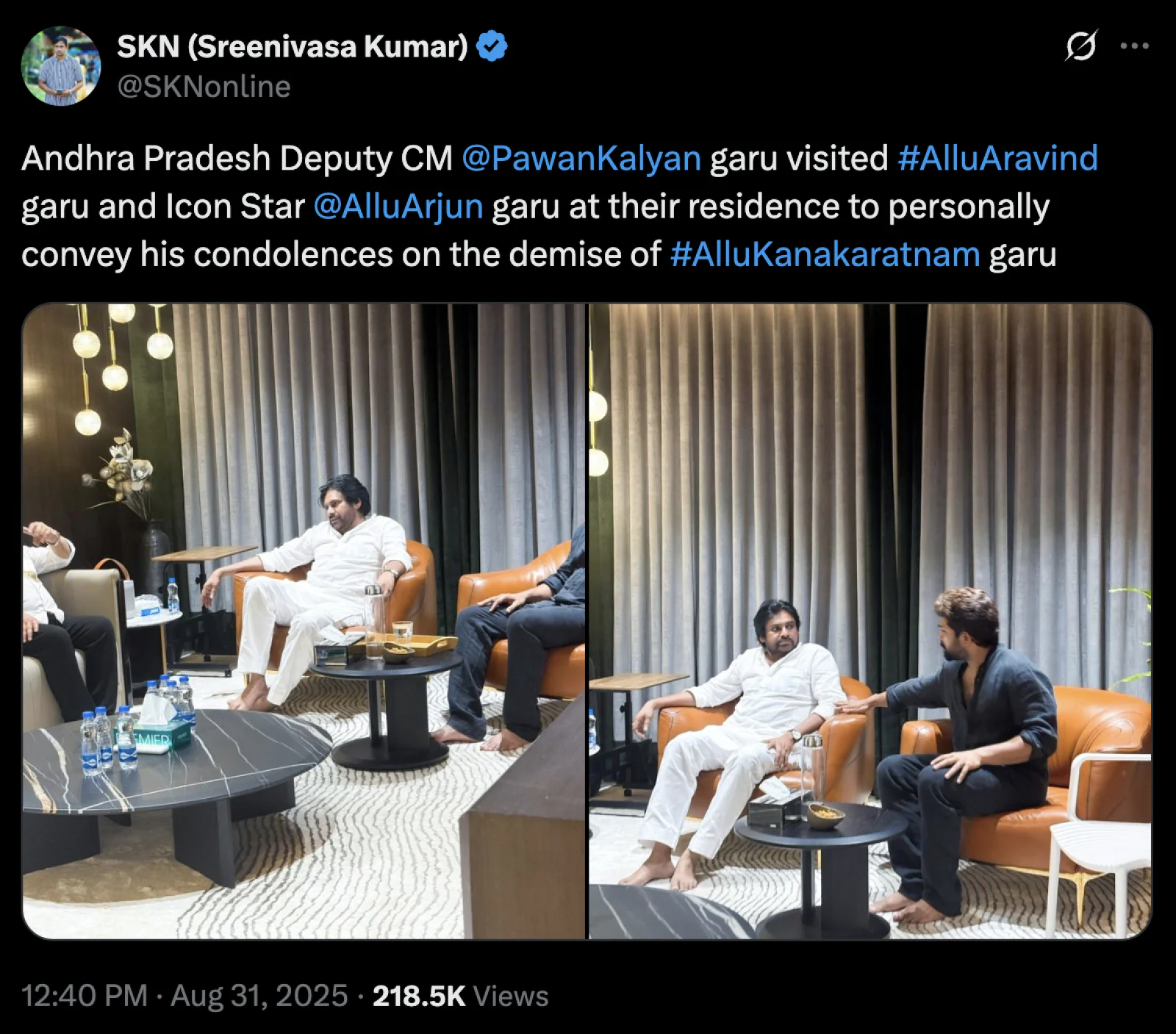Open the @AlluArjun mention
Screen dimensions: 1176x1034
pyautogui.click(x=398, y=207)
